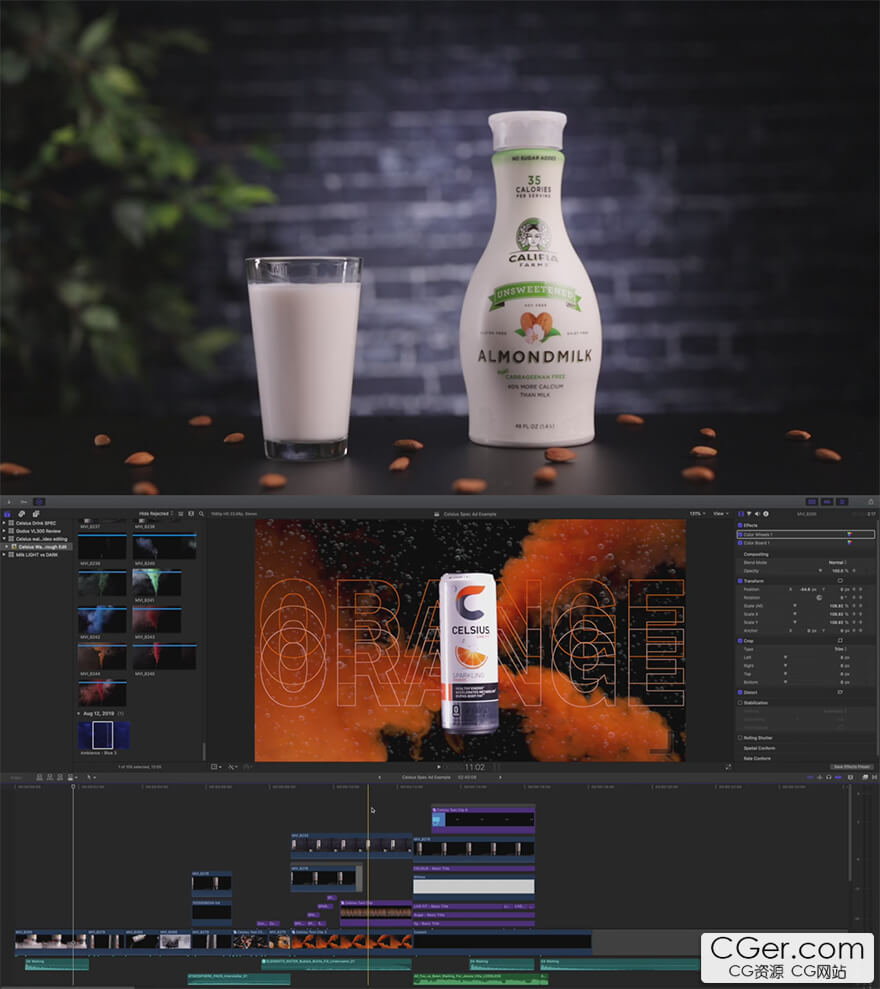The width and height of the screenshot is (880, 989).
Task: Open the Blend Mode Normal dropdown
Action: click(837, 563)
